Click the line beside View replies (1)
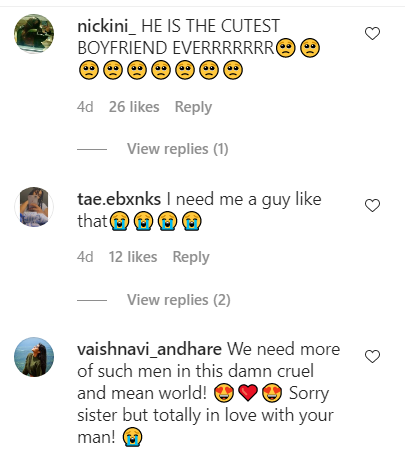The image size is (405, 465). click(92, 149)
